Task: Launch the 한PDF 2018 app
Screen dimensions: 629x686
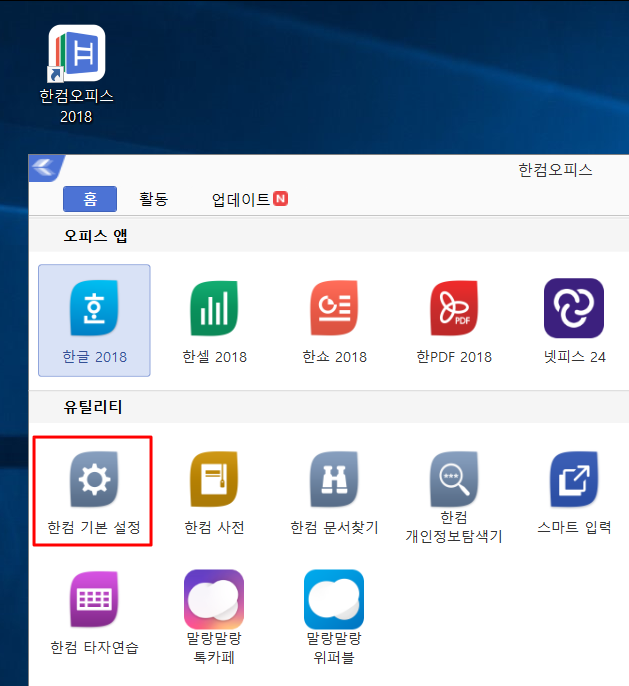Action: tap(455, 309)
